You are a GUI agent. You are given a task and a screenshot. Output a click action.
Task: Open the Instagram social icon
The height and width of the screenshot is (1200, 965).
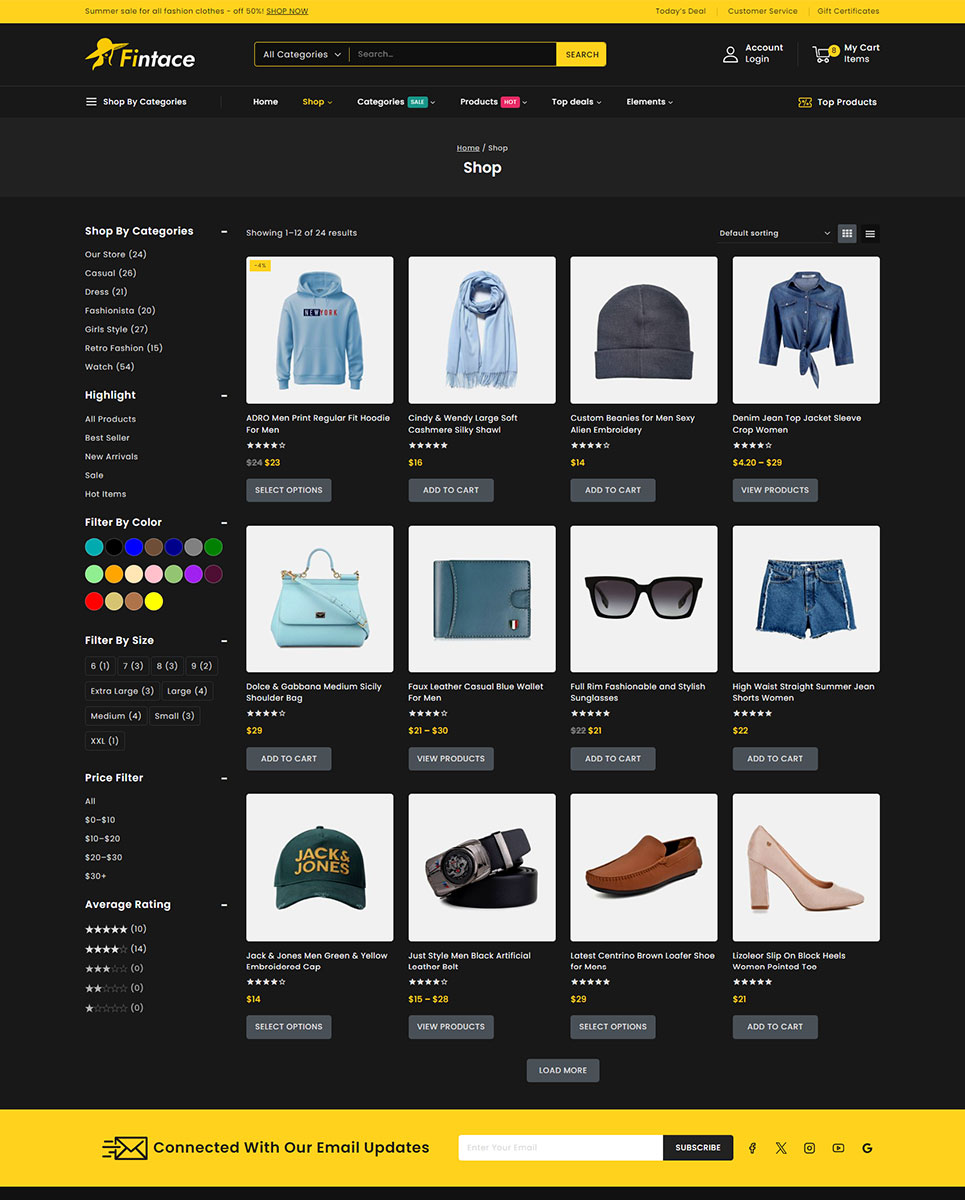809,1148
